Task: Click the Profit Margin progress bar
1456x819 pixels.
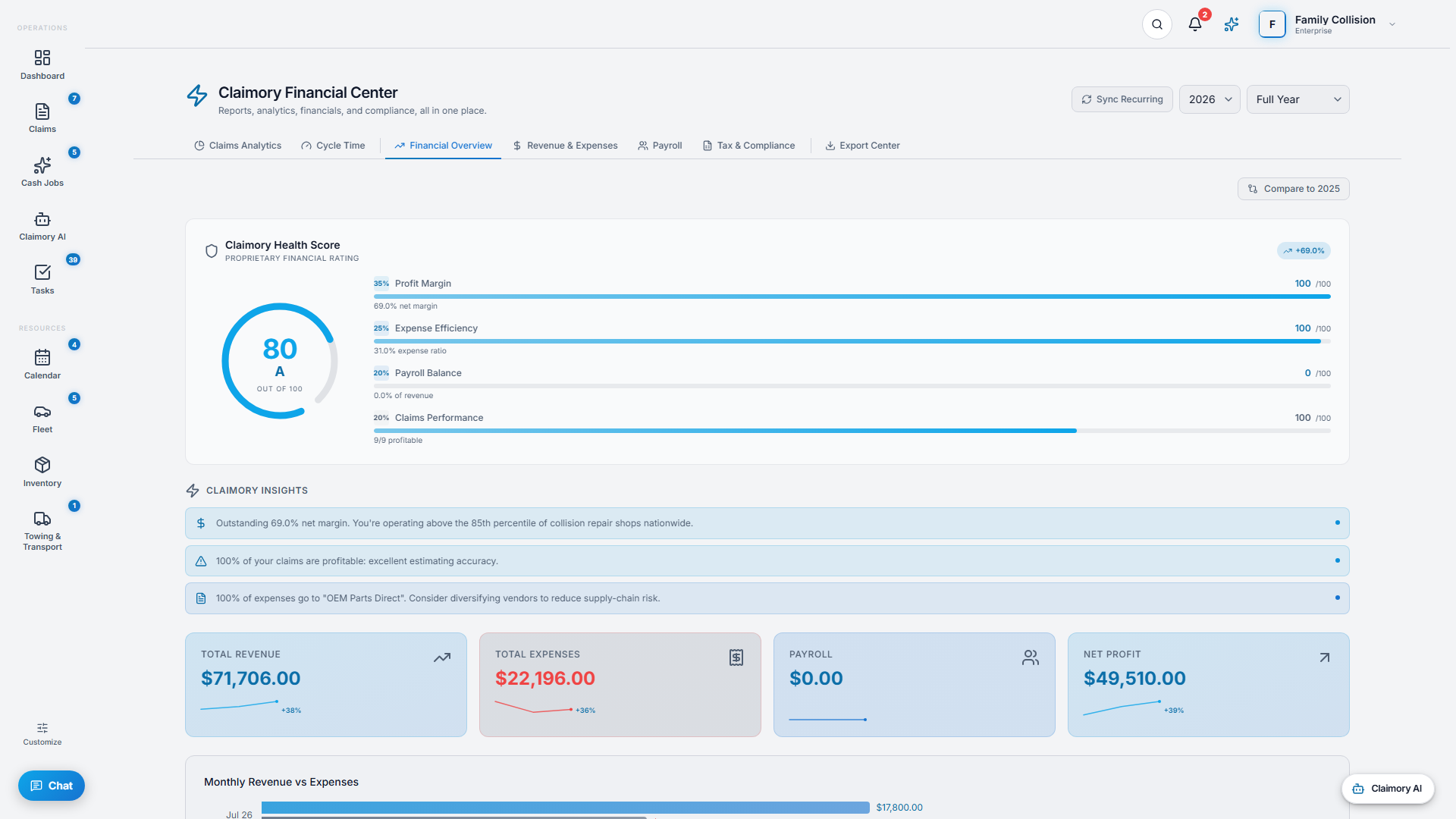Action: [852, 297]
